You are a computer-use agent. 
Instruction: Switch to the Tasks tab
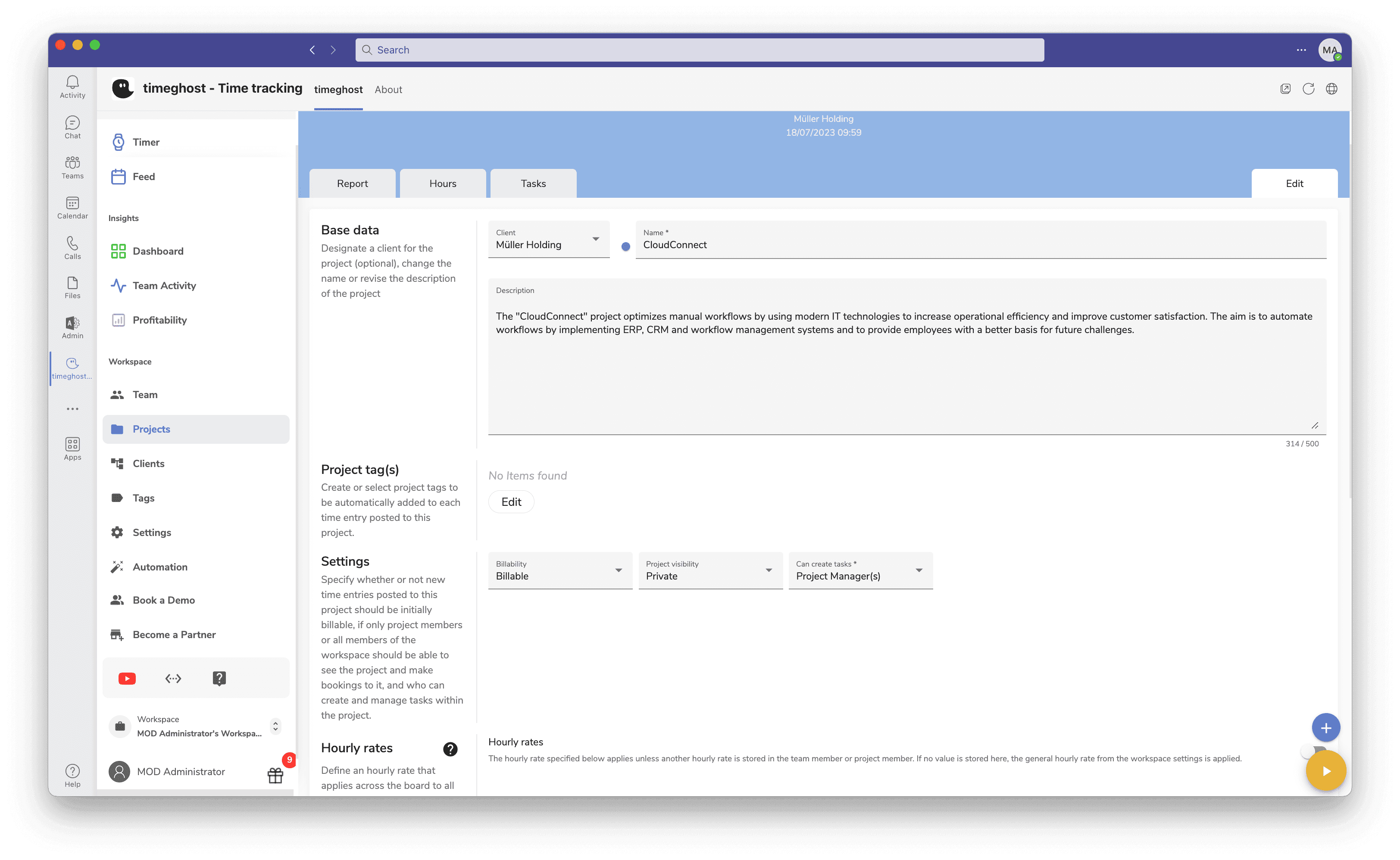(533, 183)
